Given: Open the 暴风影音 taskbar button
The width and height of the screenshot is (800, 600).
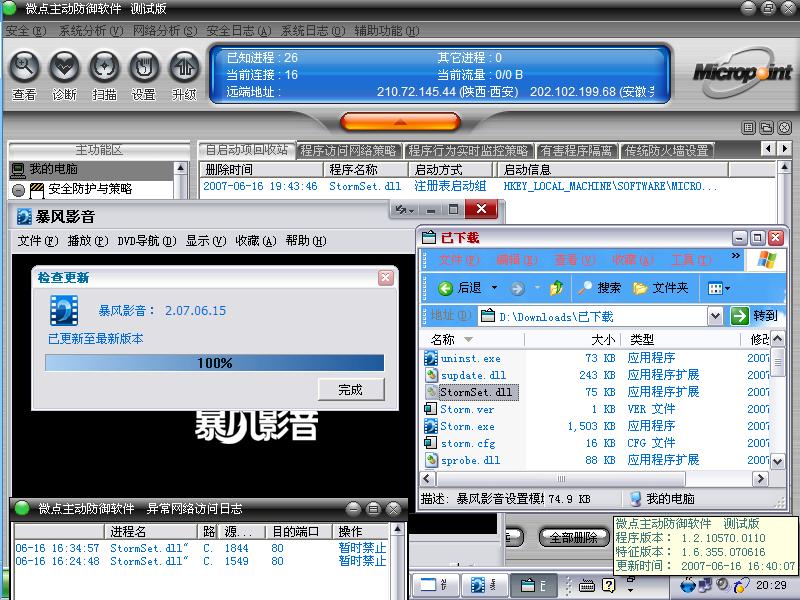Looking at the screenshot, I should (x=483, y=586).
